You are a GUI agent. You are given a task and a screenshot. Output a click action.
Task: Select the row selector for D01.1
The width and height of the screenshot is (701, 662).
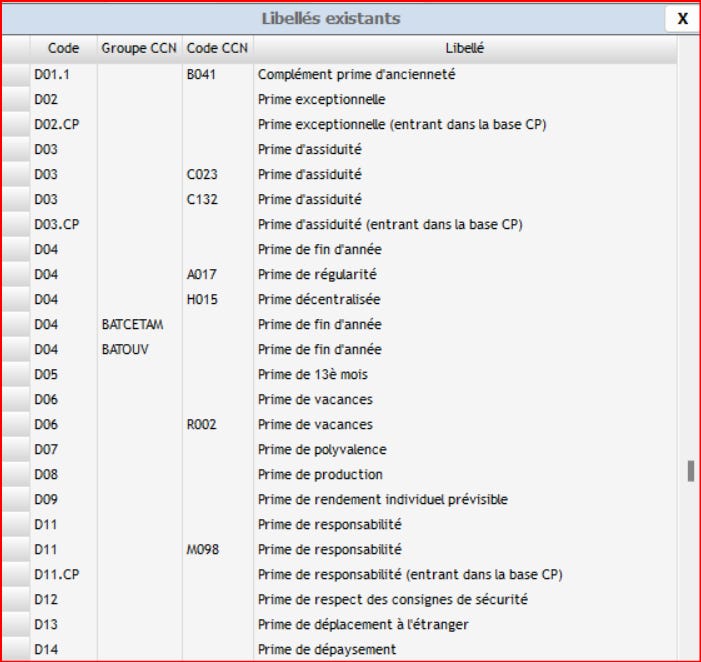pos(16,74)
